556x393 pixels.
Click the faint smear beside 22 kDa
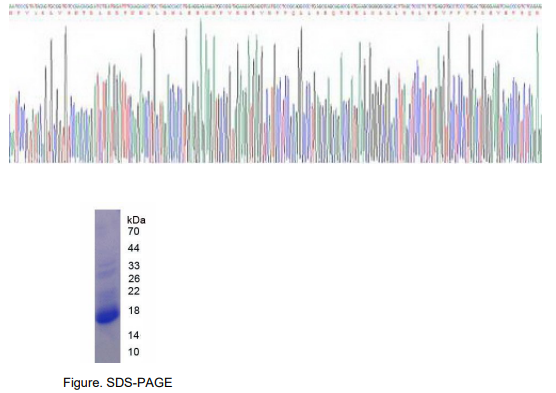(x=108, y=294)
